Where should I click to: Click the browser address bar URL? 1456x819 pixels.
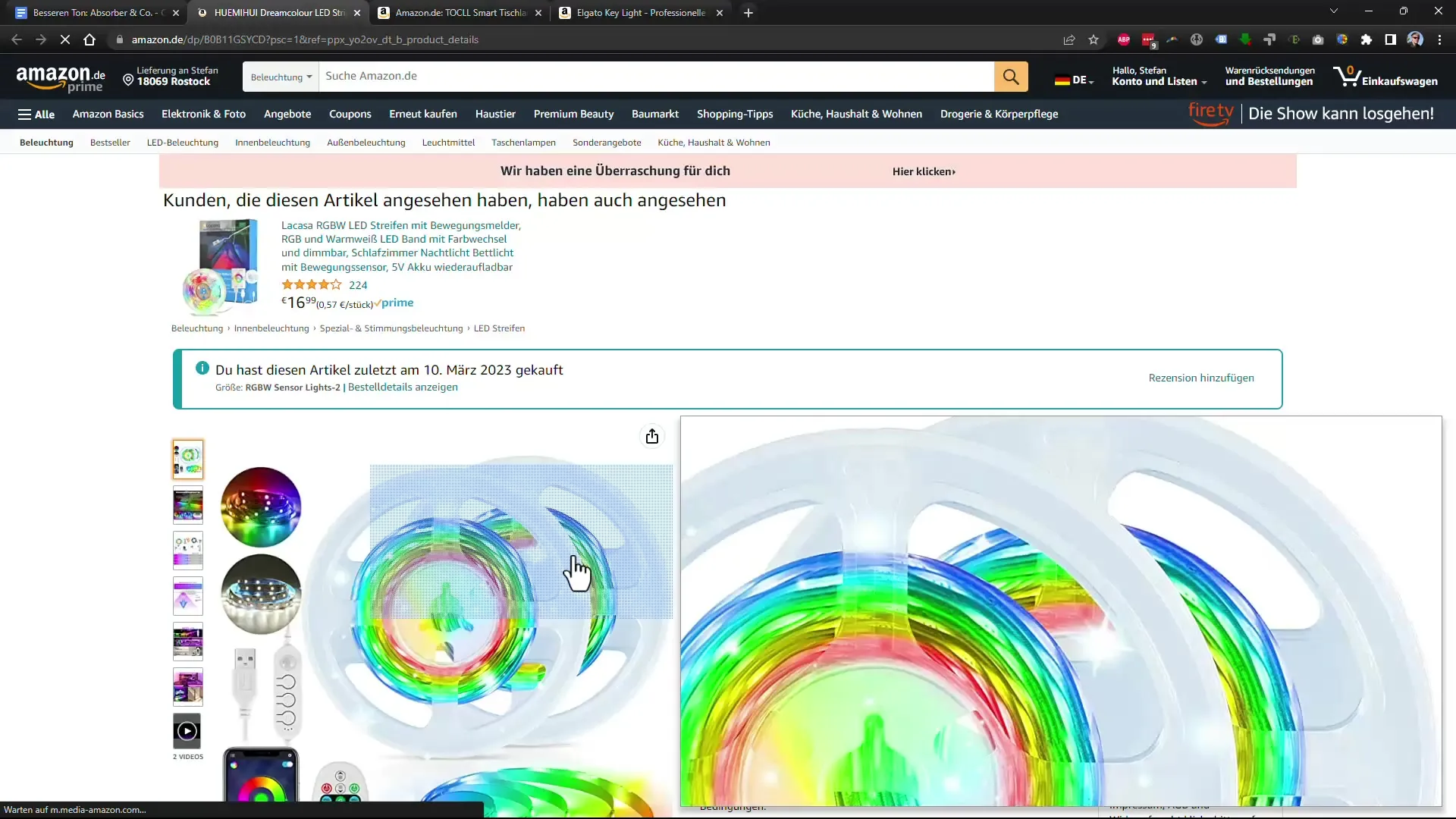[305, 39]
